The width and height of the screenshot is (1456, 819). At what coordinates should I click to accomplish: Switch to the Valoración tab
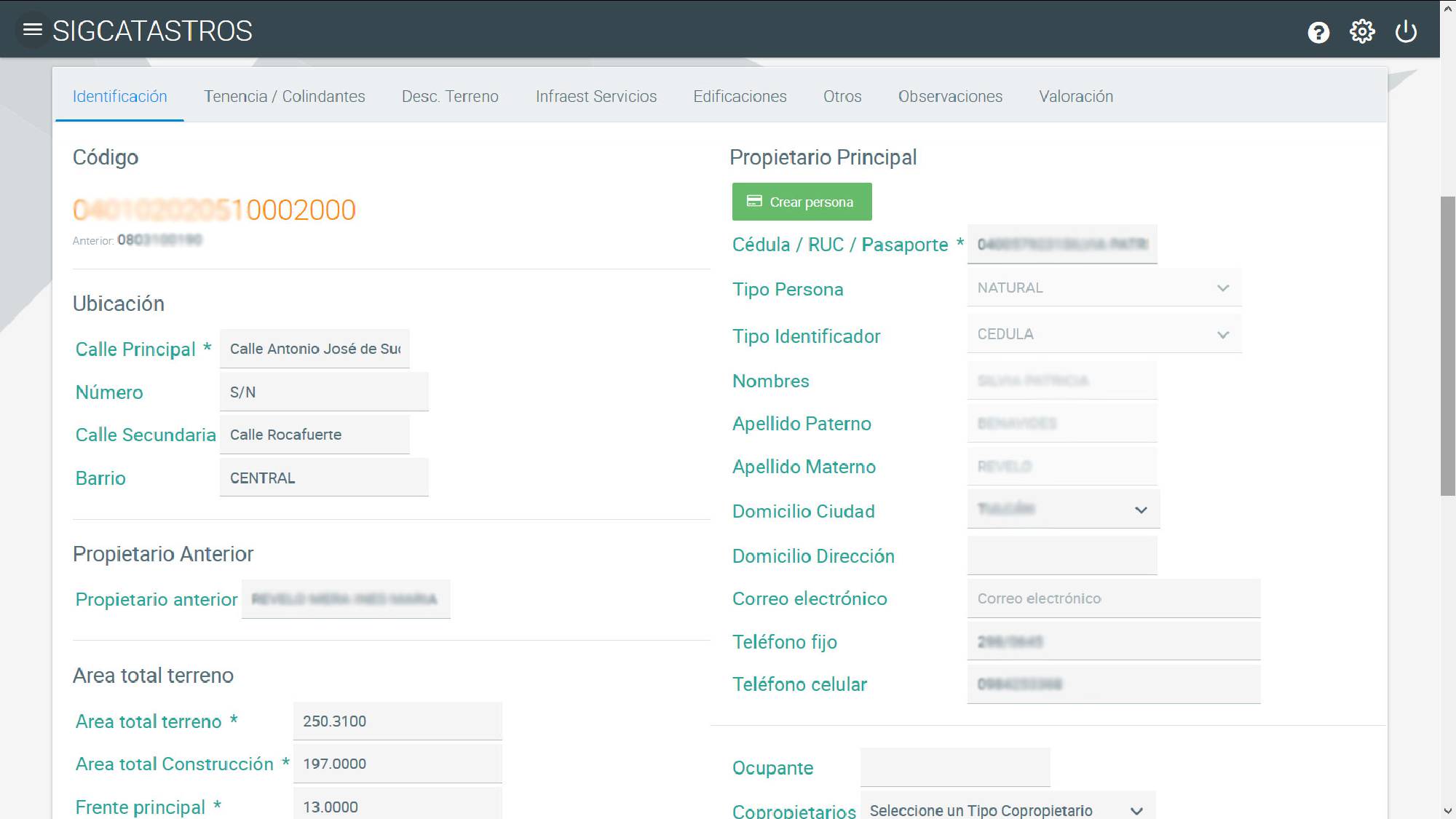pyautogui.click(x=1076, y=96)
